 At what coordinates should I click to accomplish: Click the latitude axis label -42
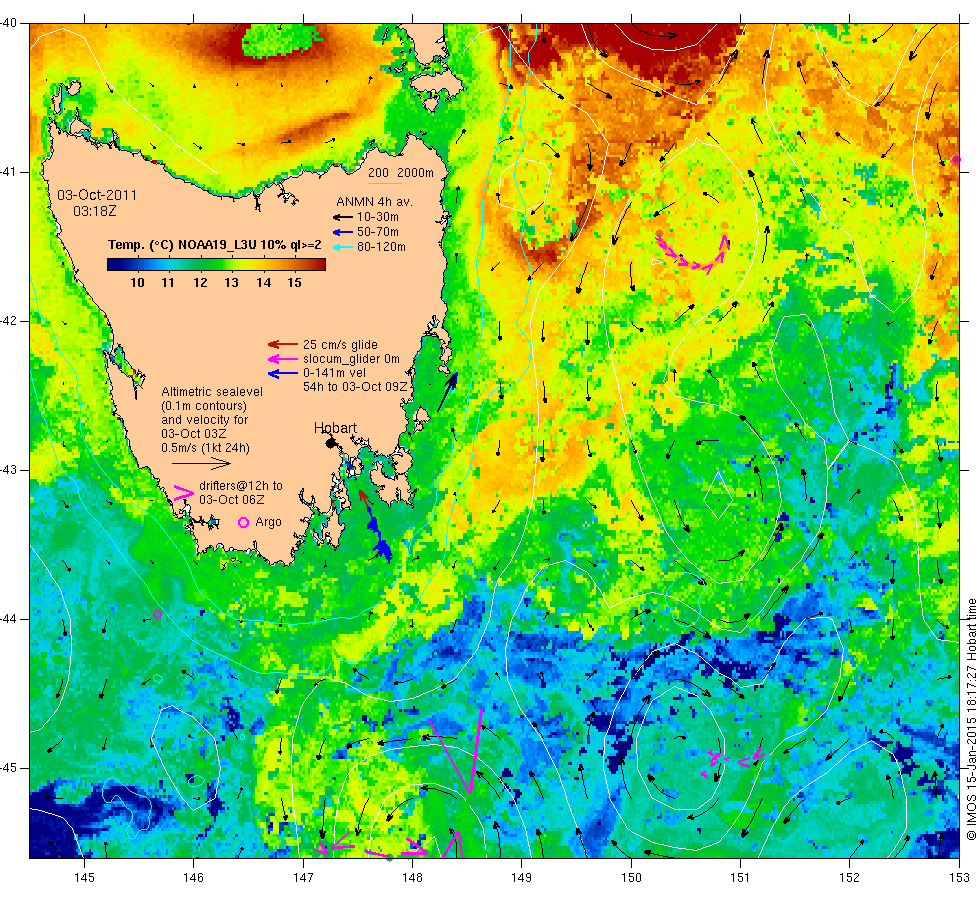9,321
